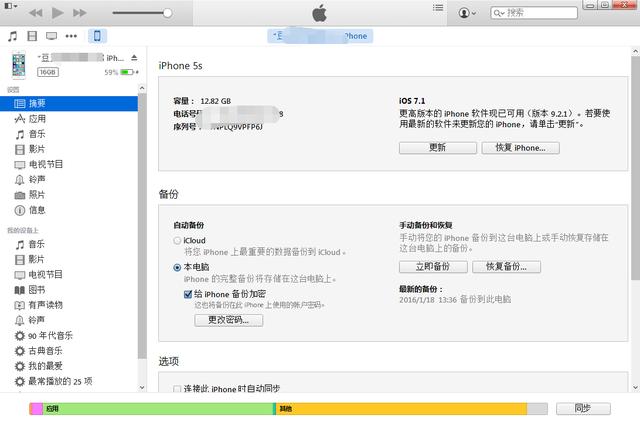640x425 pixels.
Task: Switch to Music library icon
Action: 13,36
